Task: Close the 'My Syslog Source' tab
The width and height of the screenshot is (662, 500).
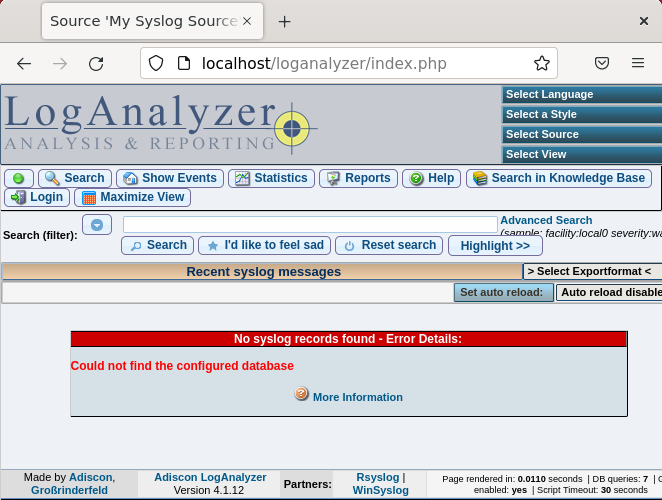Action: point(247,21)
